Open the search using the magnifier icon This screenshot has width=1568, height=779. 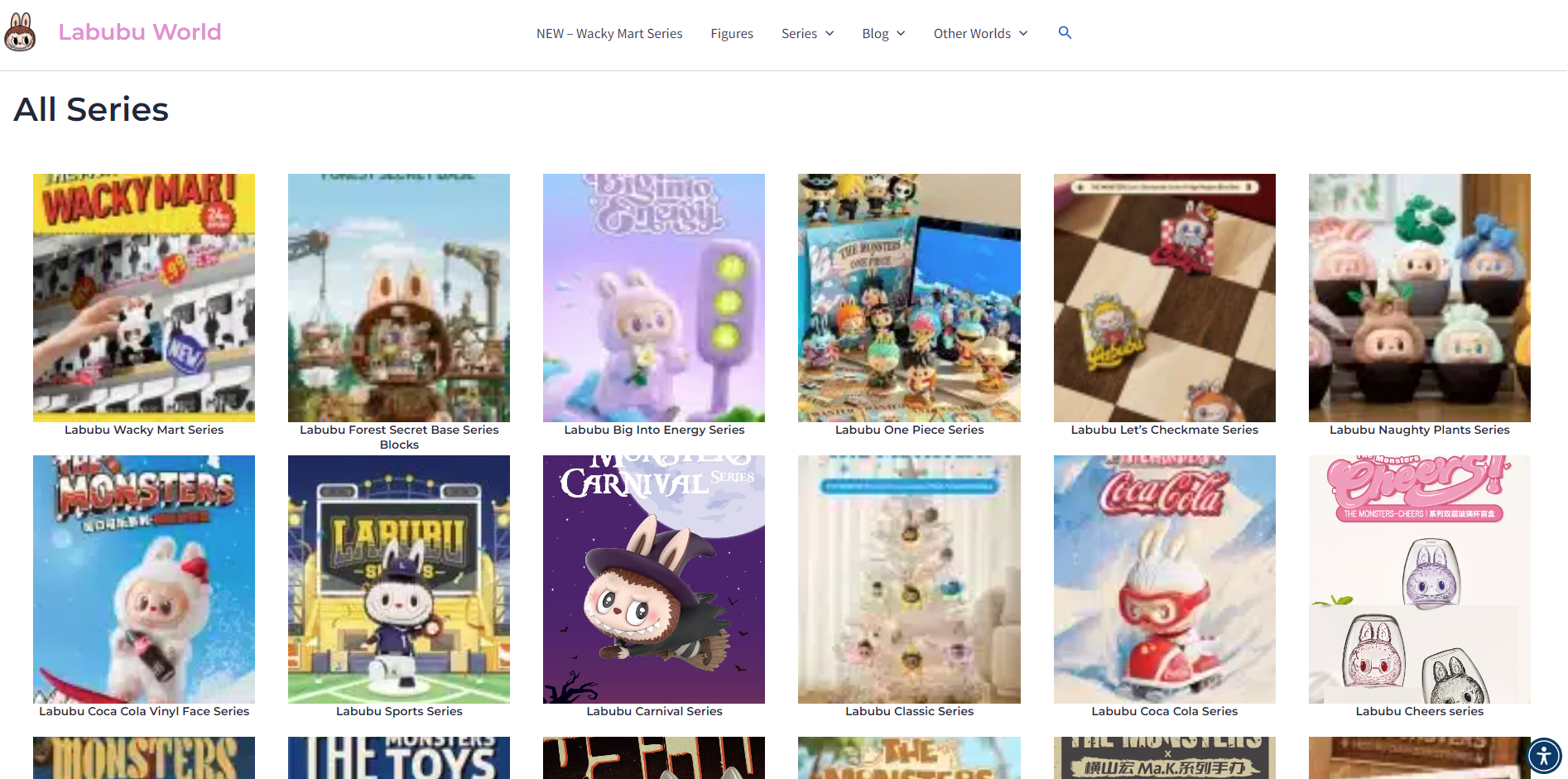(1065, 33)
